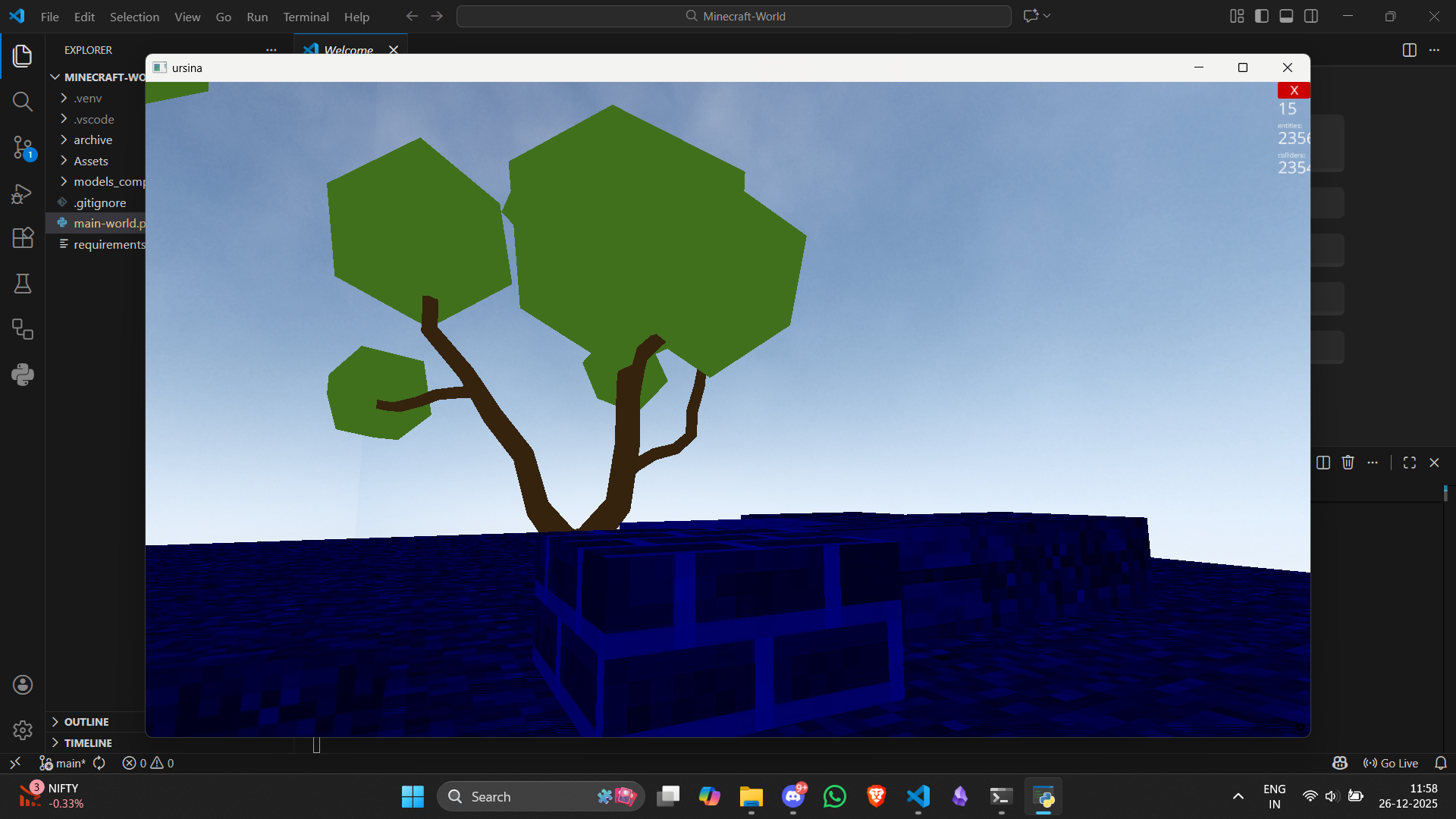Open the Terminal menu
1456x819 pixels.
tap(306, 17)
